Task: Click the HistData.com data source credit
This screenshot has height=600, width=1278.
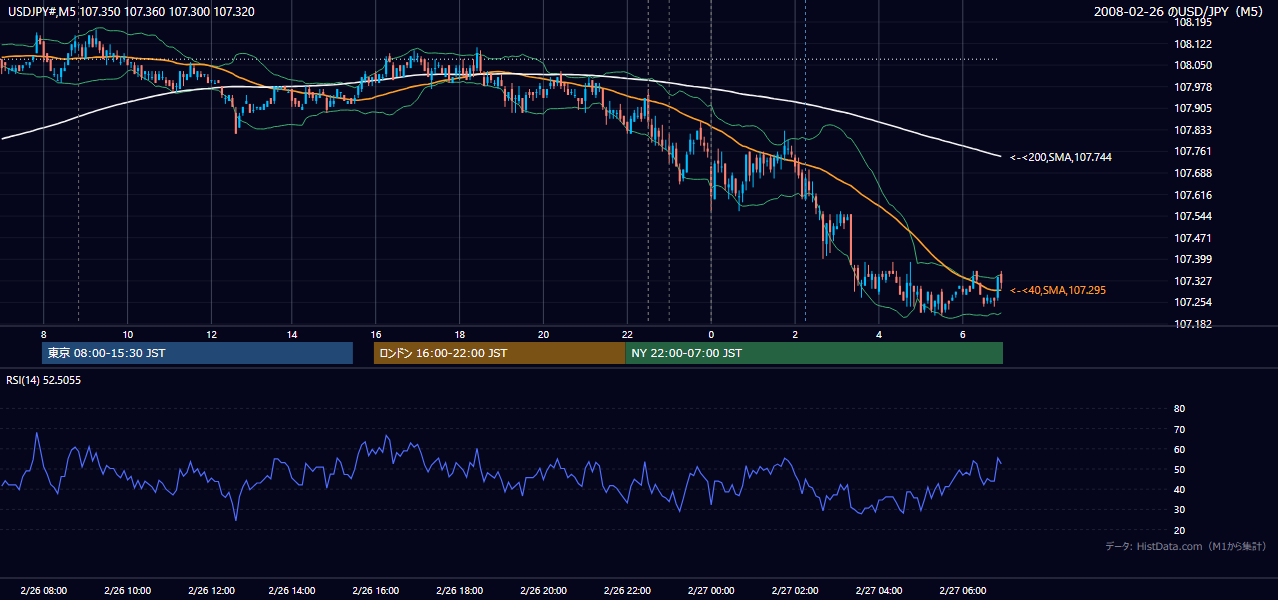Action: tap(1185, 546)
